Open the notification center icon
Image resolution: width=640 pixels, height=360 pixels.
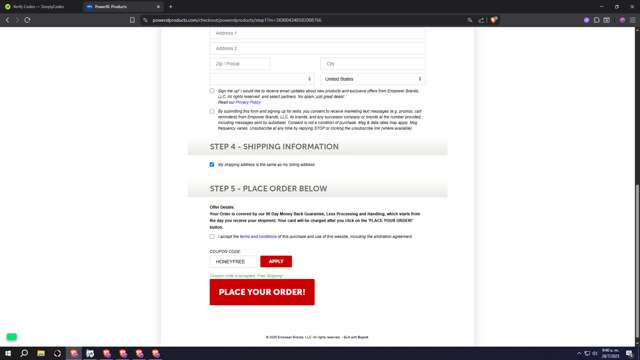tap(630, 353)
